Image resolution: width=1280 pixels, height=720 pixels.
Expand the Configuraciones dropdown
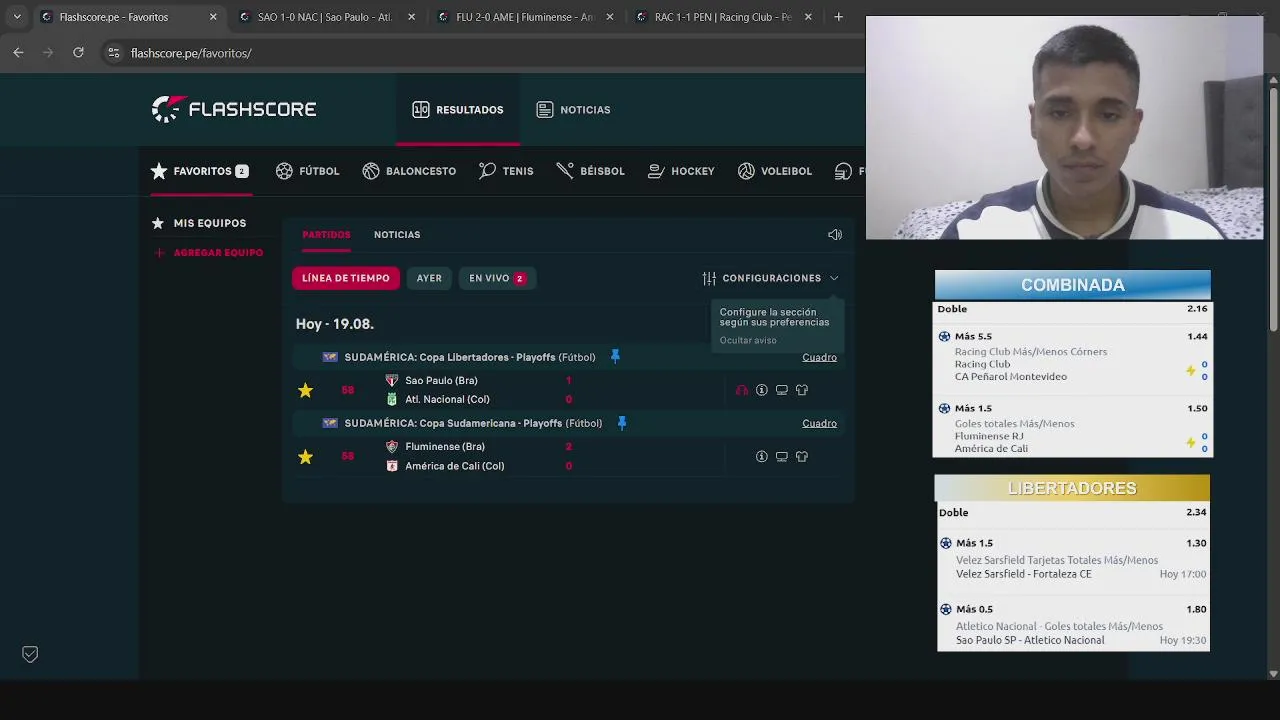tap(770, 278)
